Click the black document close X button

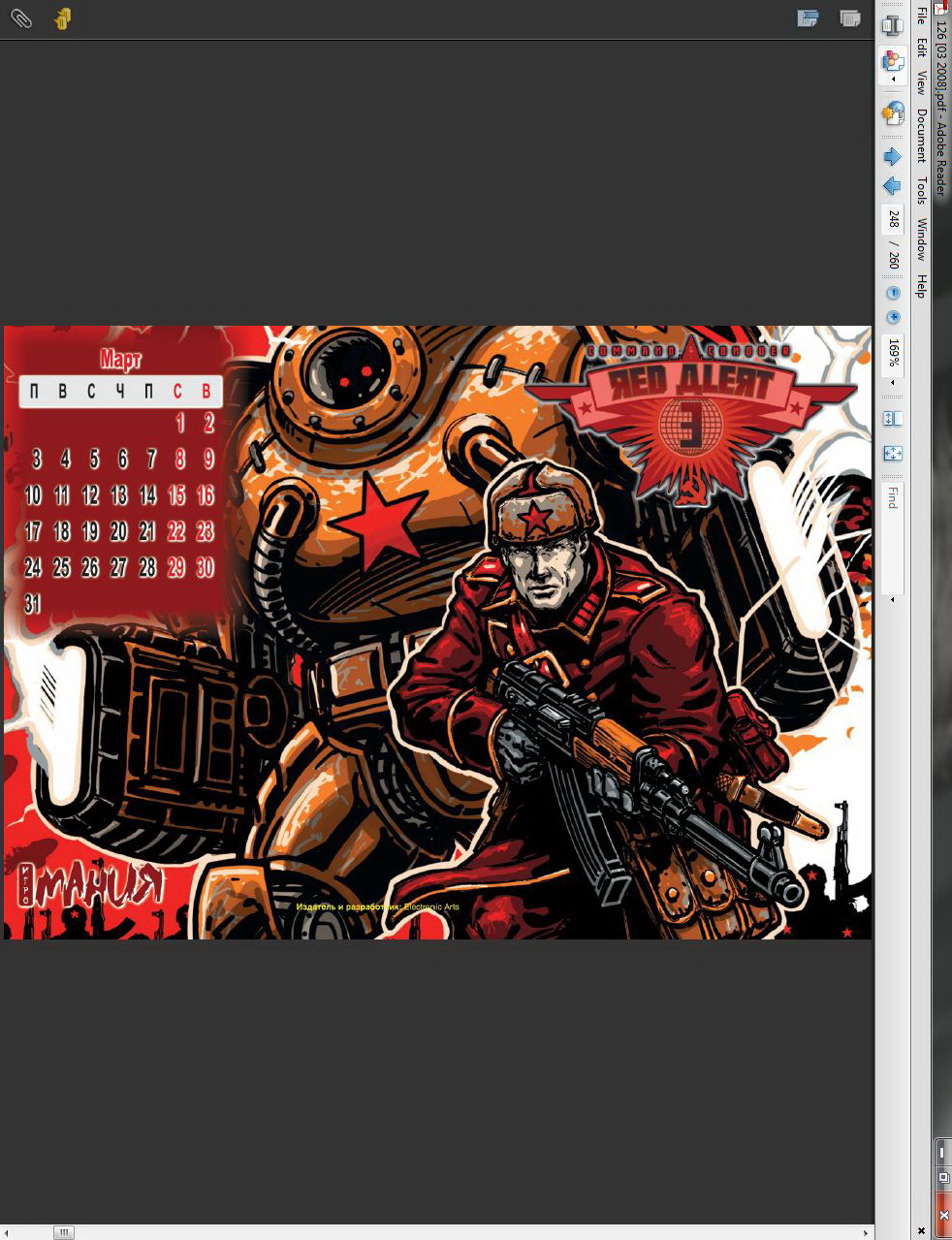click(x=921, y=1231)
